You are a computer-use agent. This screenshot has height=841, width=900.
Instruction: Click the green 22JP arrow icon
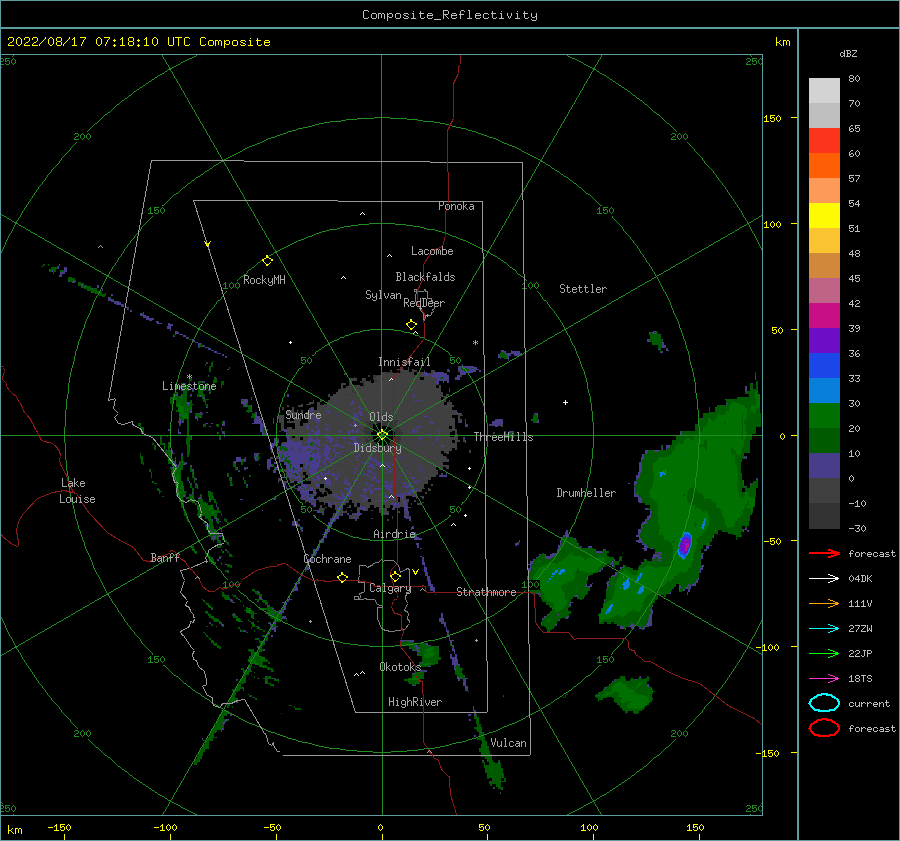(x=824, y=653)
